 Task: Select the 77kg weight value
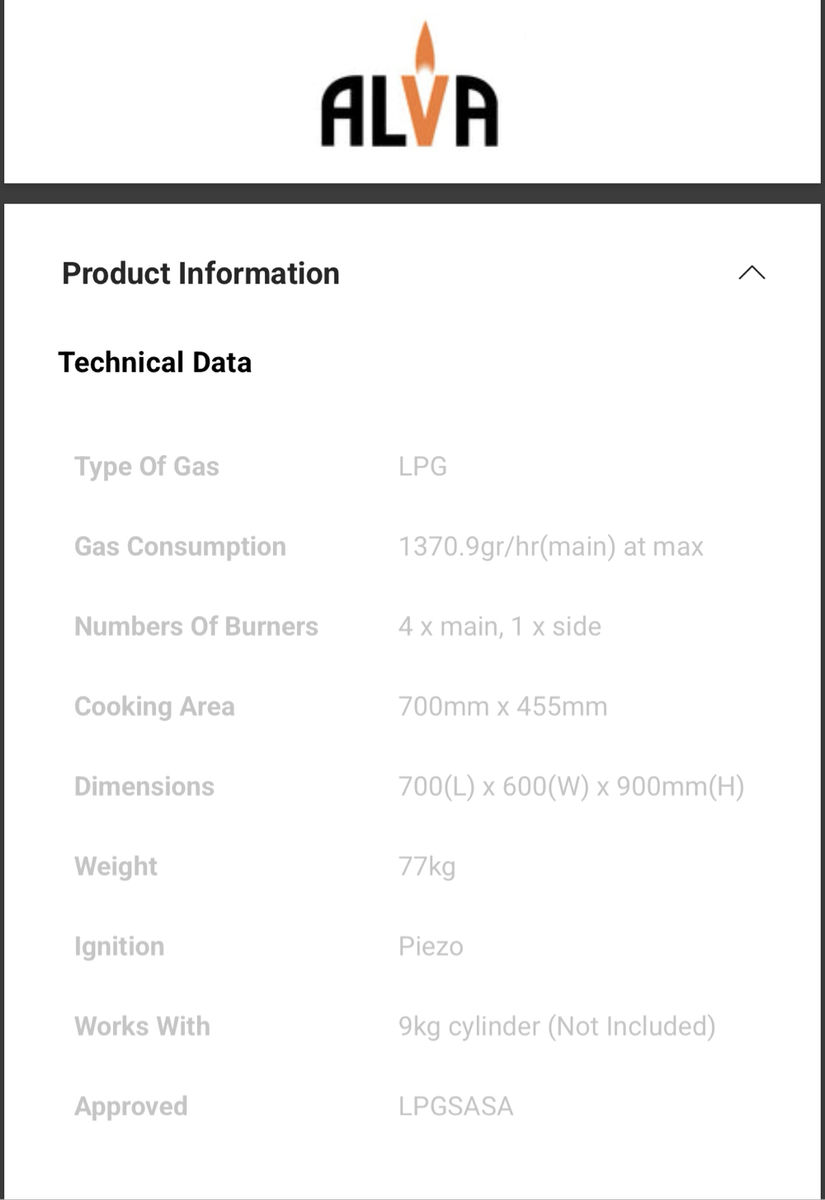pos(426,866)
